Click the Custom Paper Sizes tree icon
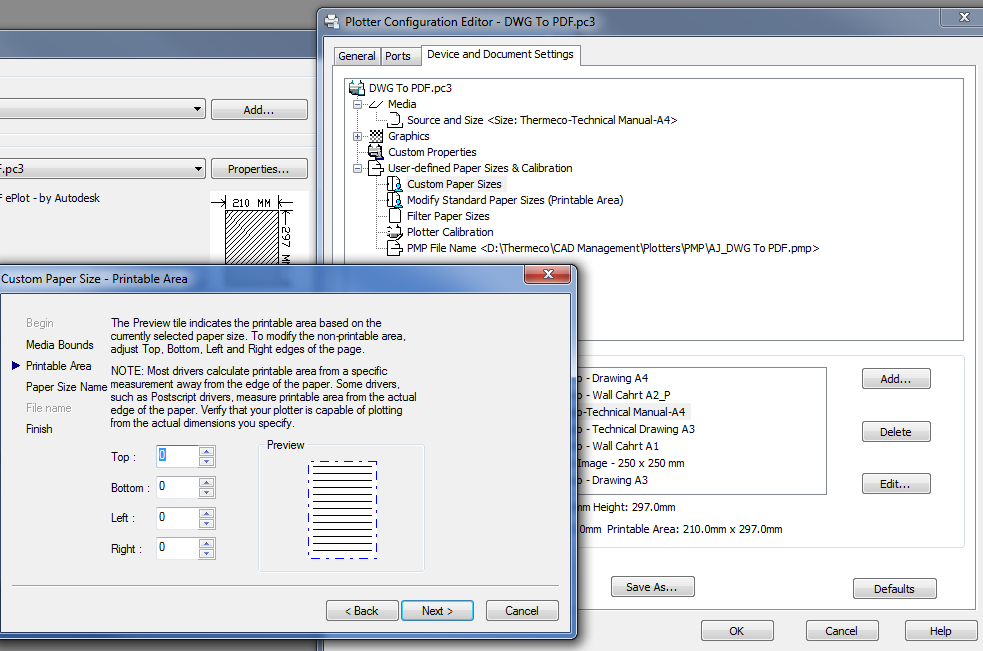Screen dimensions: 983x651 (x=394, y=184)
